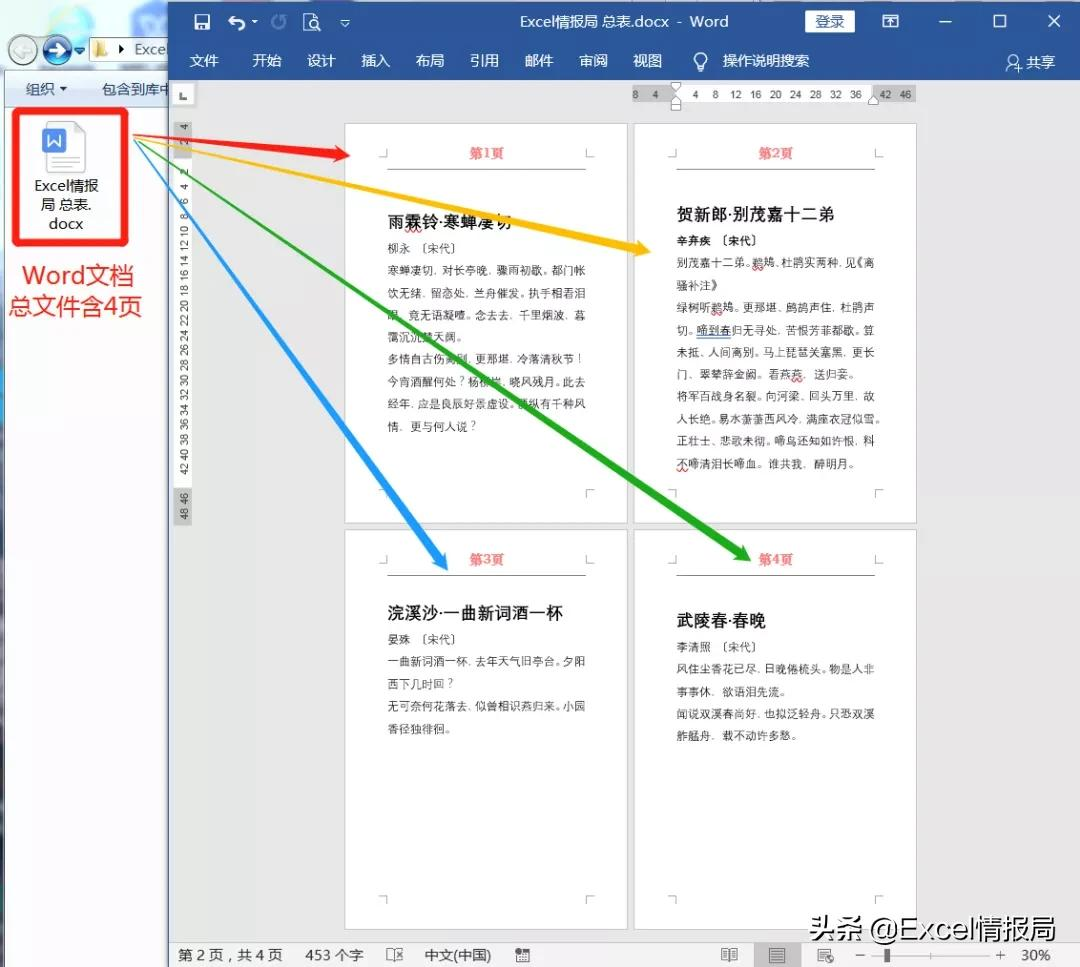Select the Excel情报局 总表.docx file
The width and height of the screenshot is (1080, 967).
(x=67, y=177)
